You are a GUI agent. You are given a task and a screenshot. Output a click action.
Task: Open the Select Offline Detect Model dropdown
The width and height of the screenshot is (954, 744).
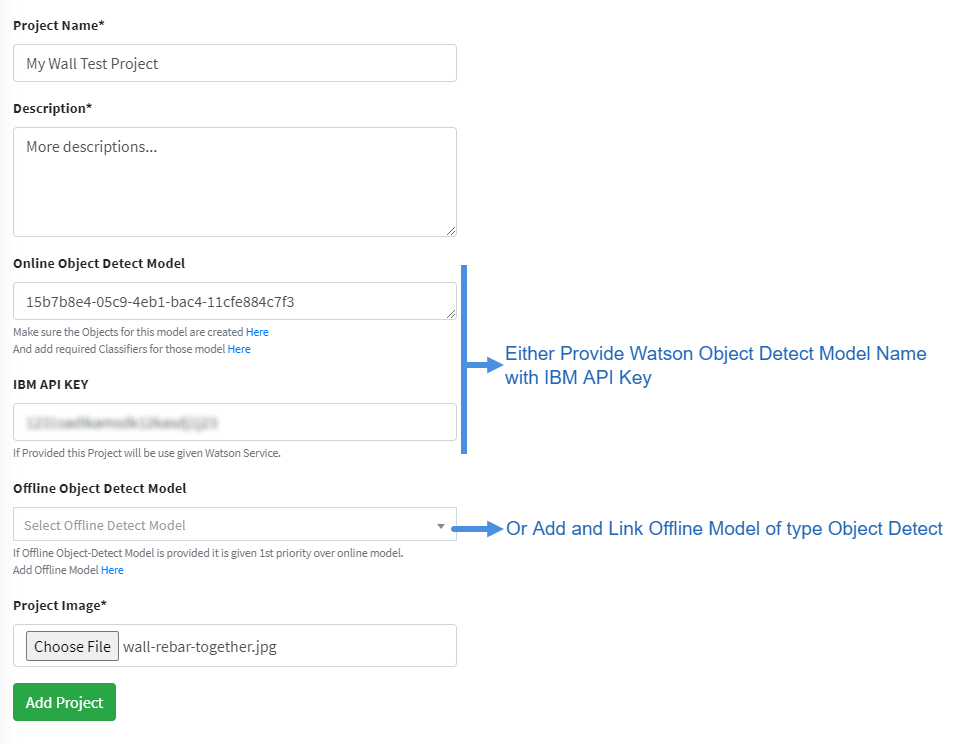point(235,524)
